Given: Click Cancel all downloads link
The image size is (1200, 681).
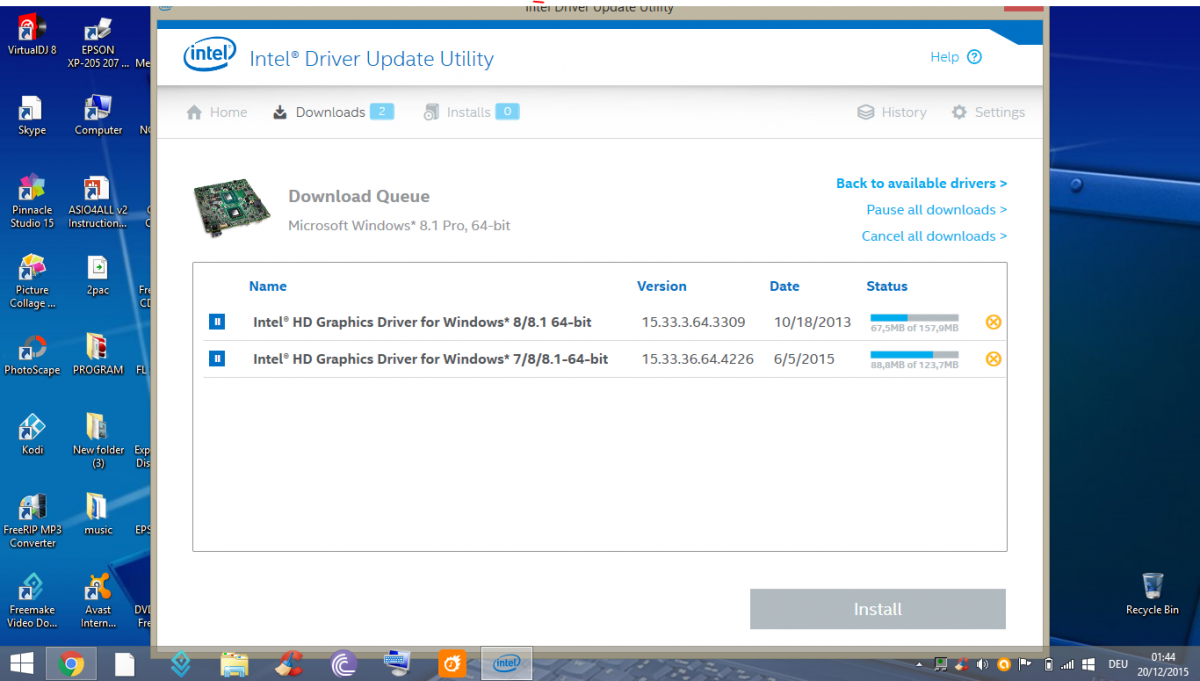Looking at the screenshot, I should click(934, 236).
